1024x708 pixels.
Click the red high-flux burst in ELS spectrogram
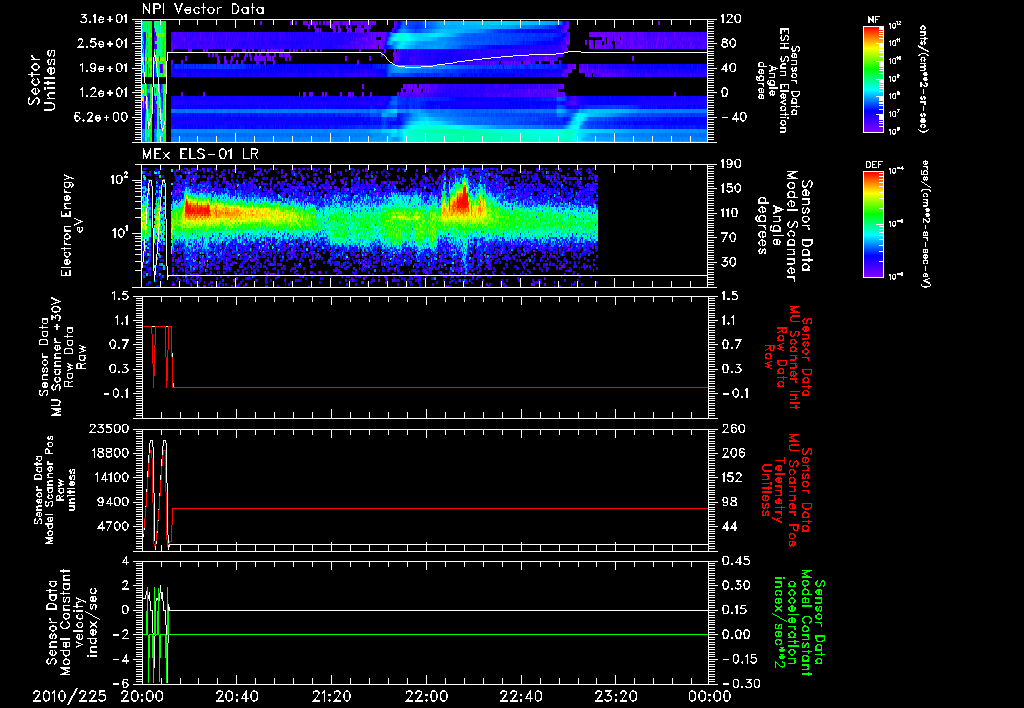(460, 199)
